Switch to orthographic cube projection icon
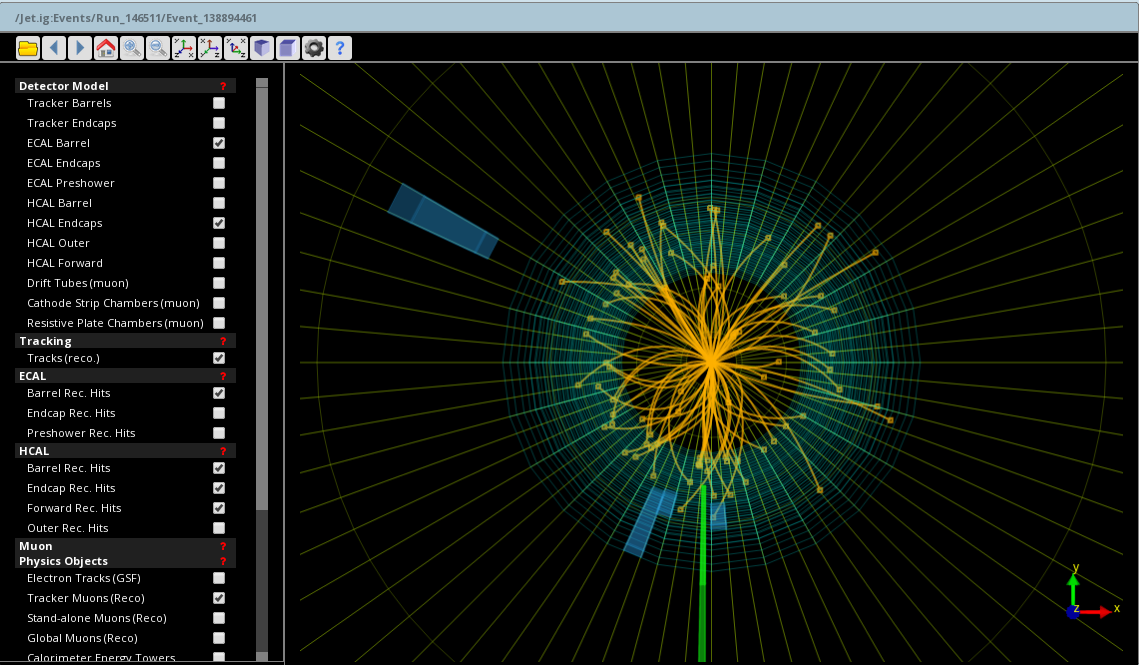 click(x=288, y=48)
